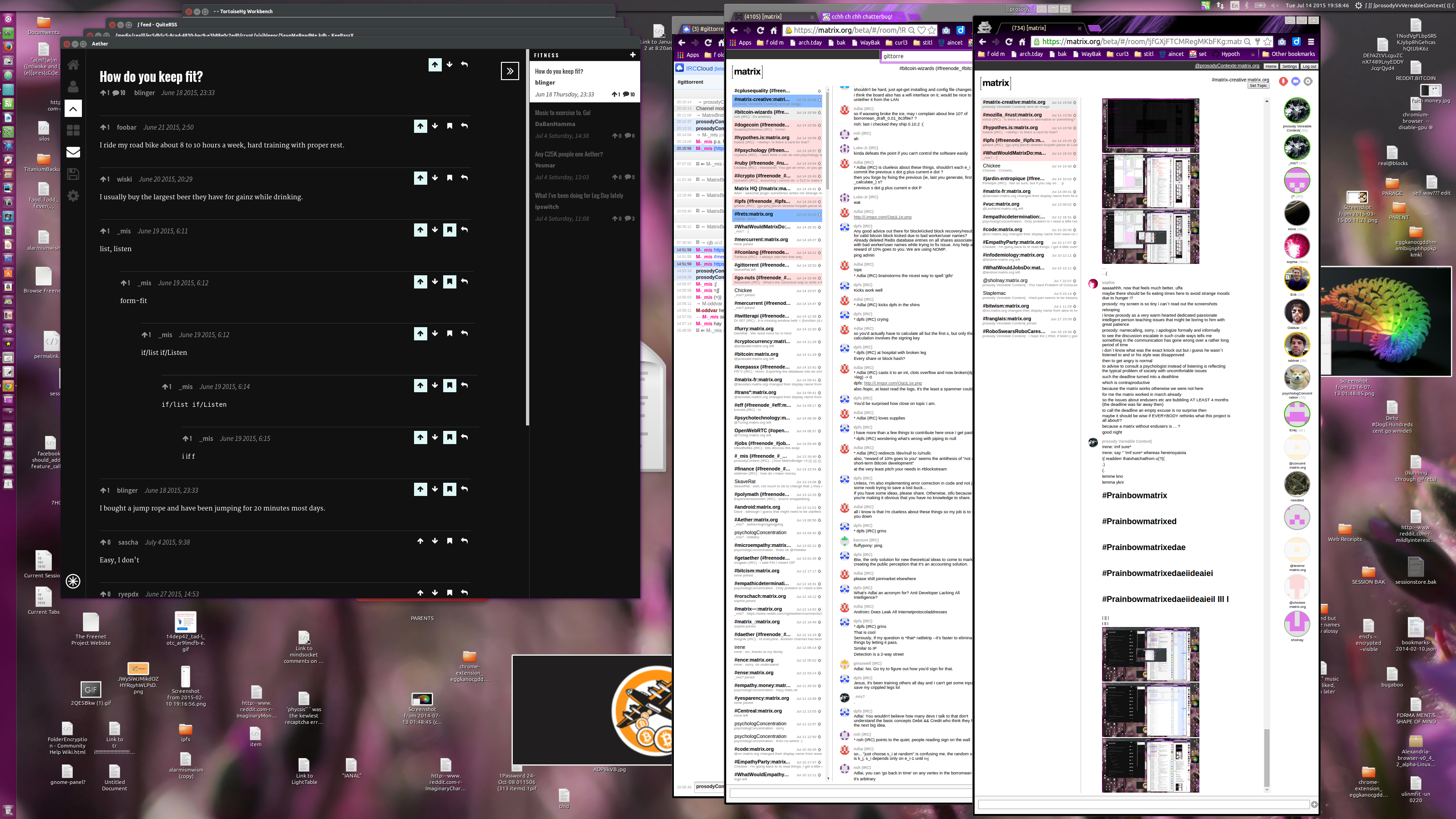Reply to foobar's comment with reply arrow
1456x819 pixels.
pyautogui.click(x=464, y=126)
